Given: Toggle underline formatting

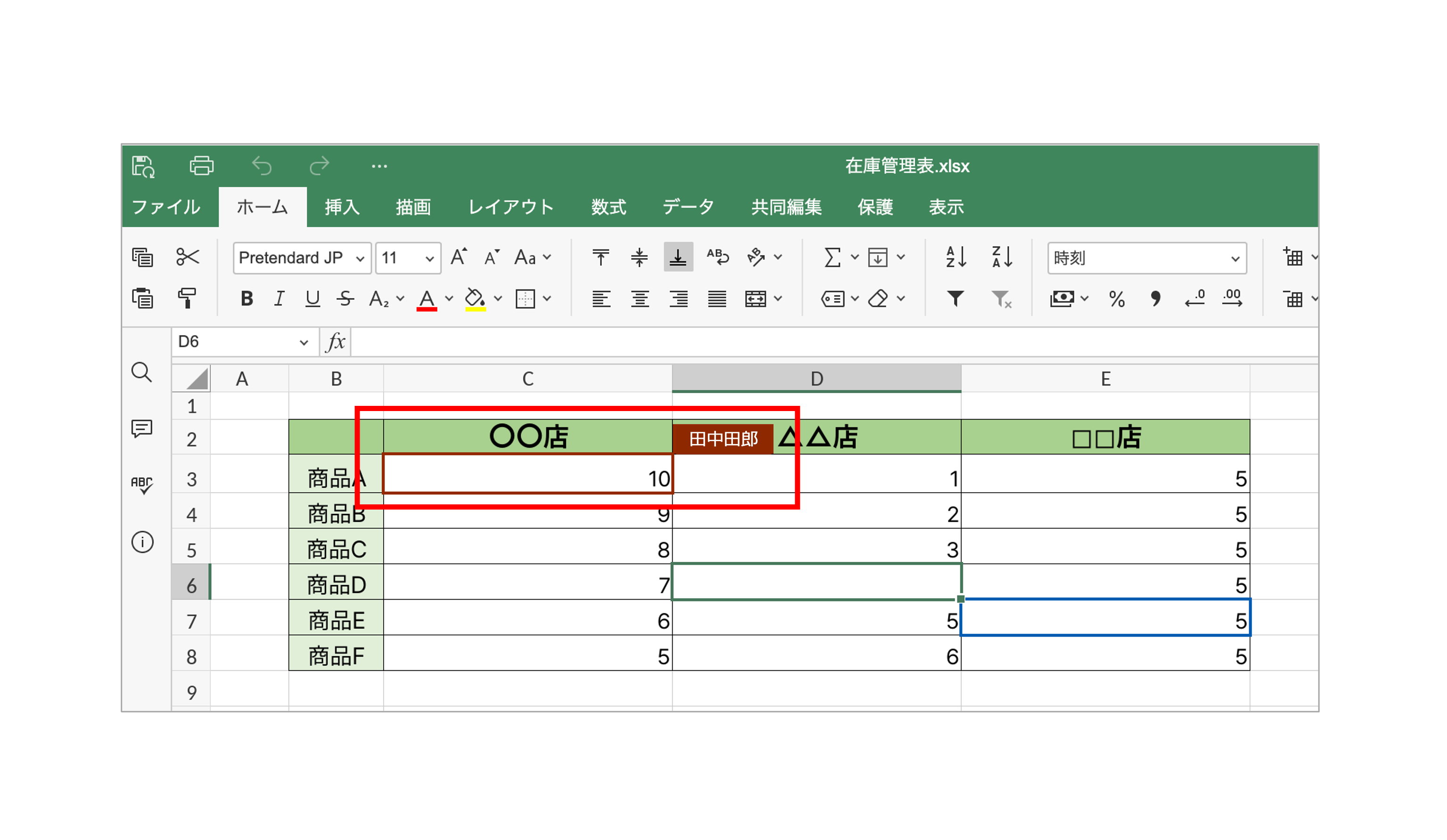Looking at the screenshot, I should click(x=312, y=298).
